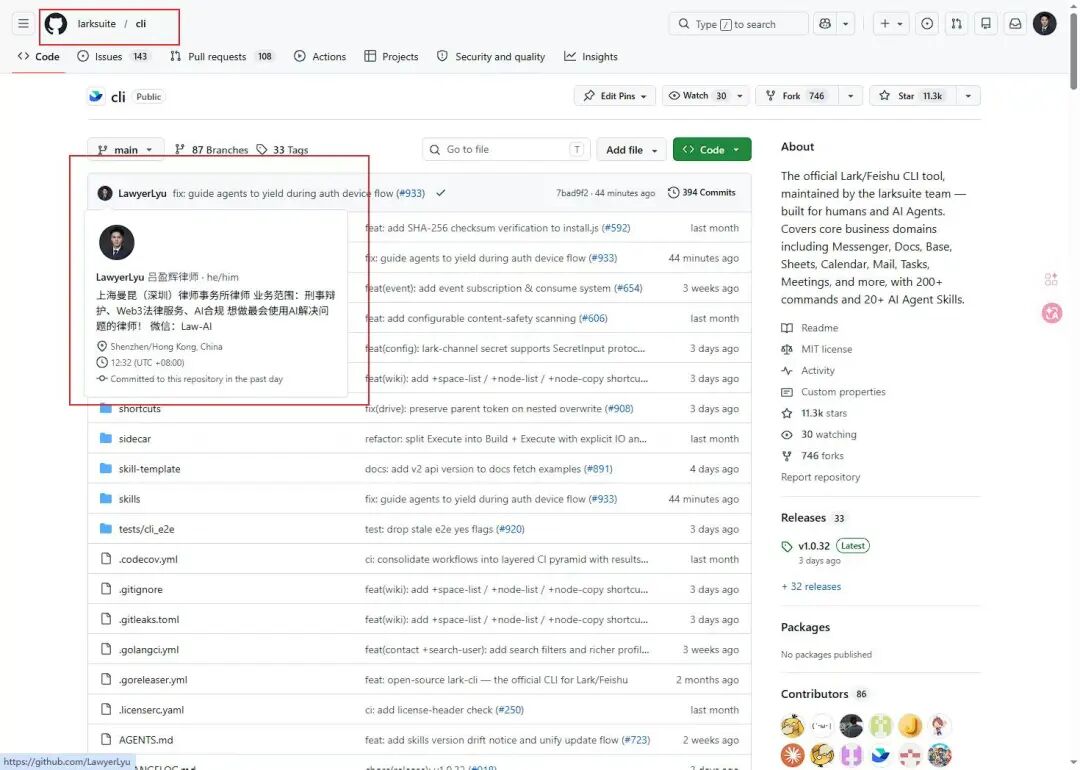Open the Insights tab
Viewport: 1080px width, 770px height.
pos(591,56)
